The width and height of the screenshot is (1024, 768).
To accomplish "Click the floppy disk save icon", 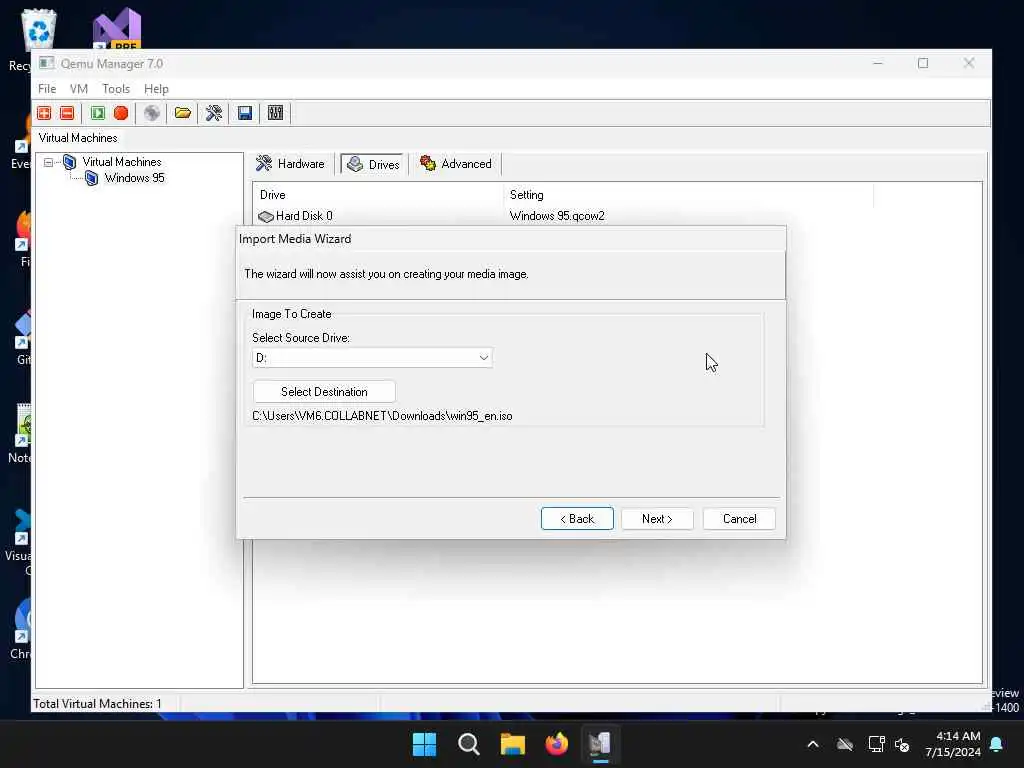I will (245, 113).
